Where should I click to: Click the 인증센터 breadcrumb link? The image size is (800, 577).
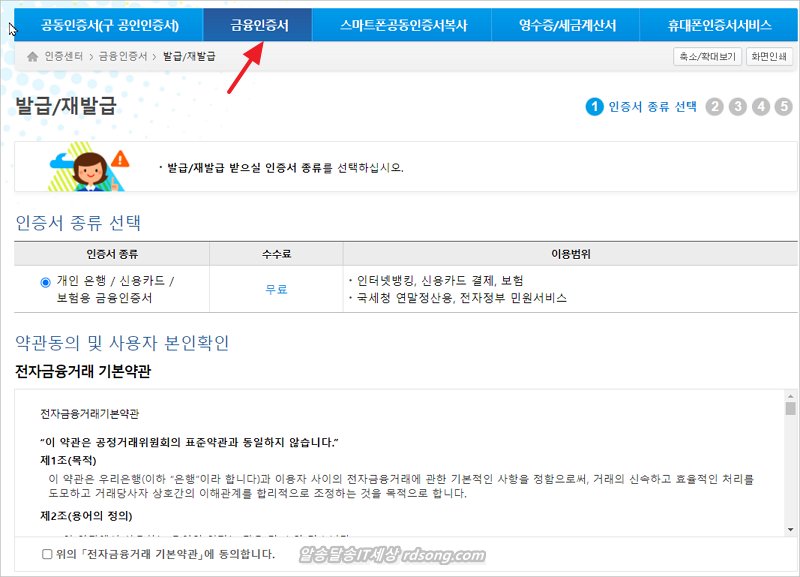[x=65, y=57]
